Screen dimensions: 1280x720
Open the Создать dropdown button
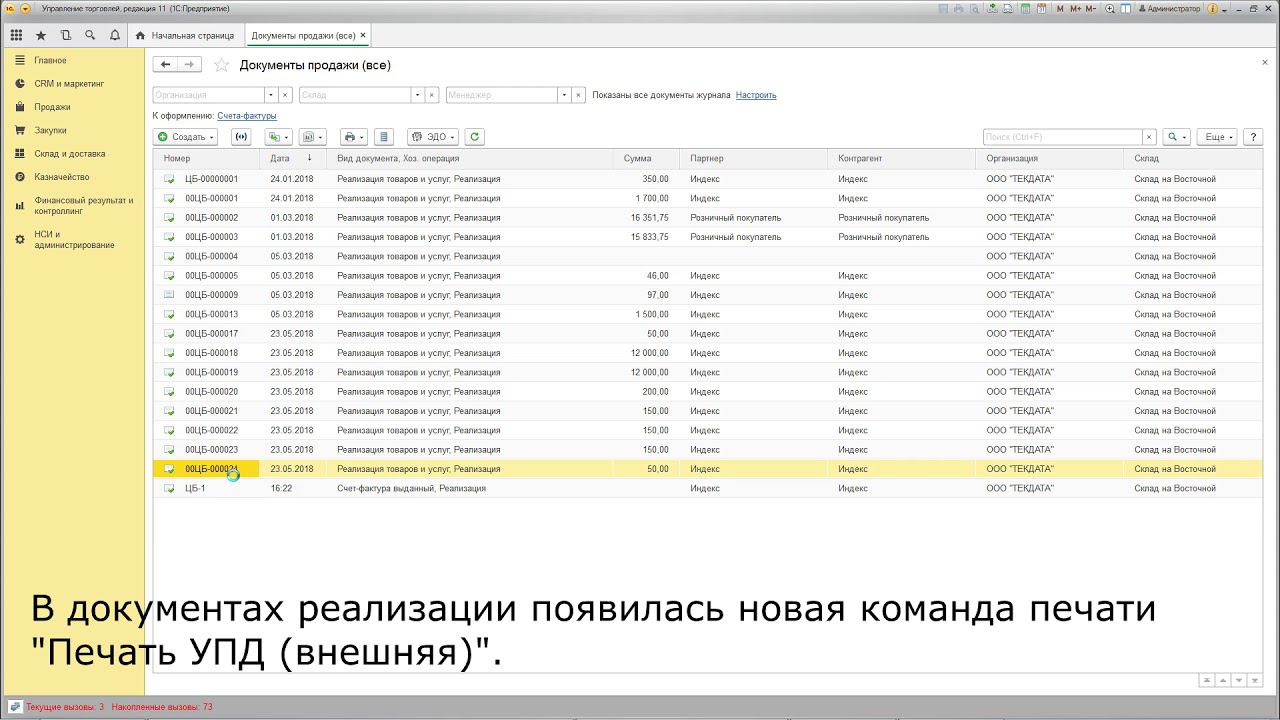(186, 137)
